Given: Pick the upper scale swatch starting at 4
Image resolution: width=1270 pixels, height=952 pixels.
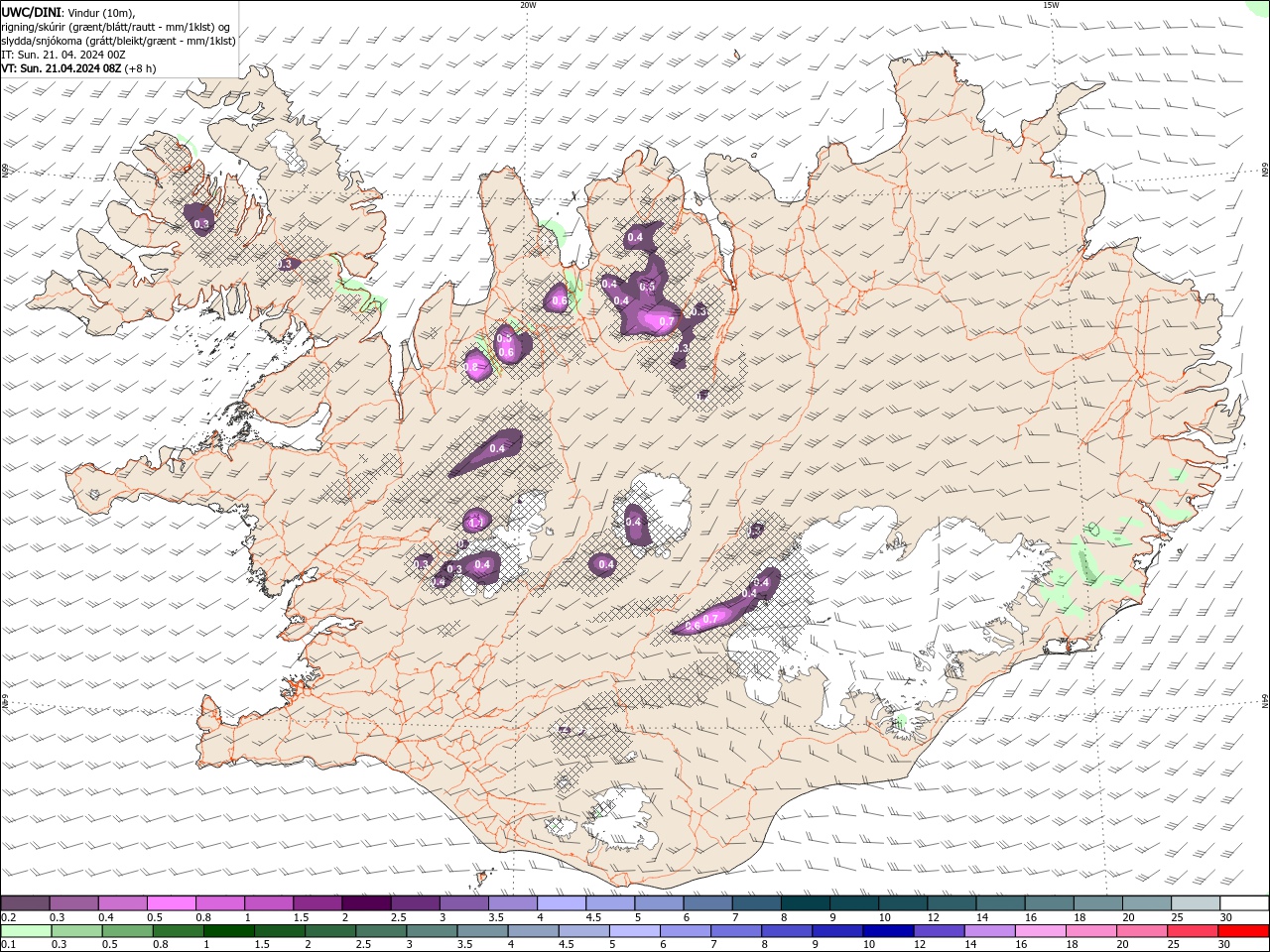Looking at the screenshot, I should 562,903.
